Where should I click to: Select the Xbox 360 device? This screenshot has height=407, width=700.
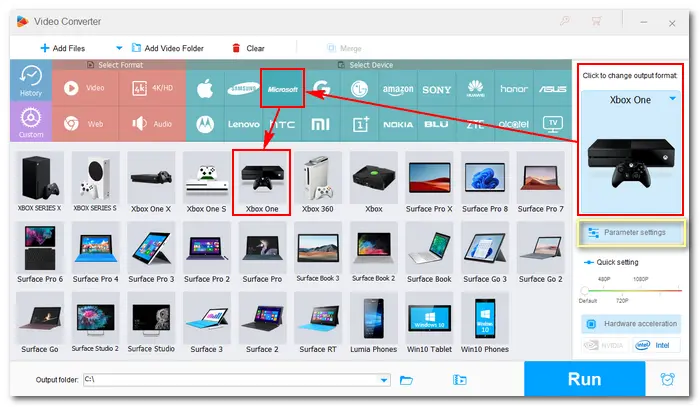[x=317, y=183]
